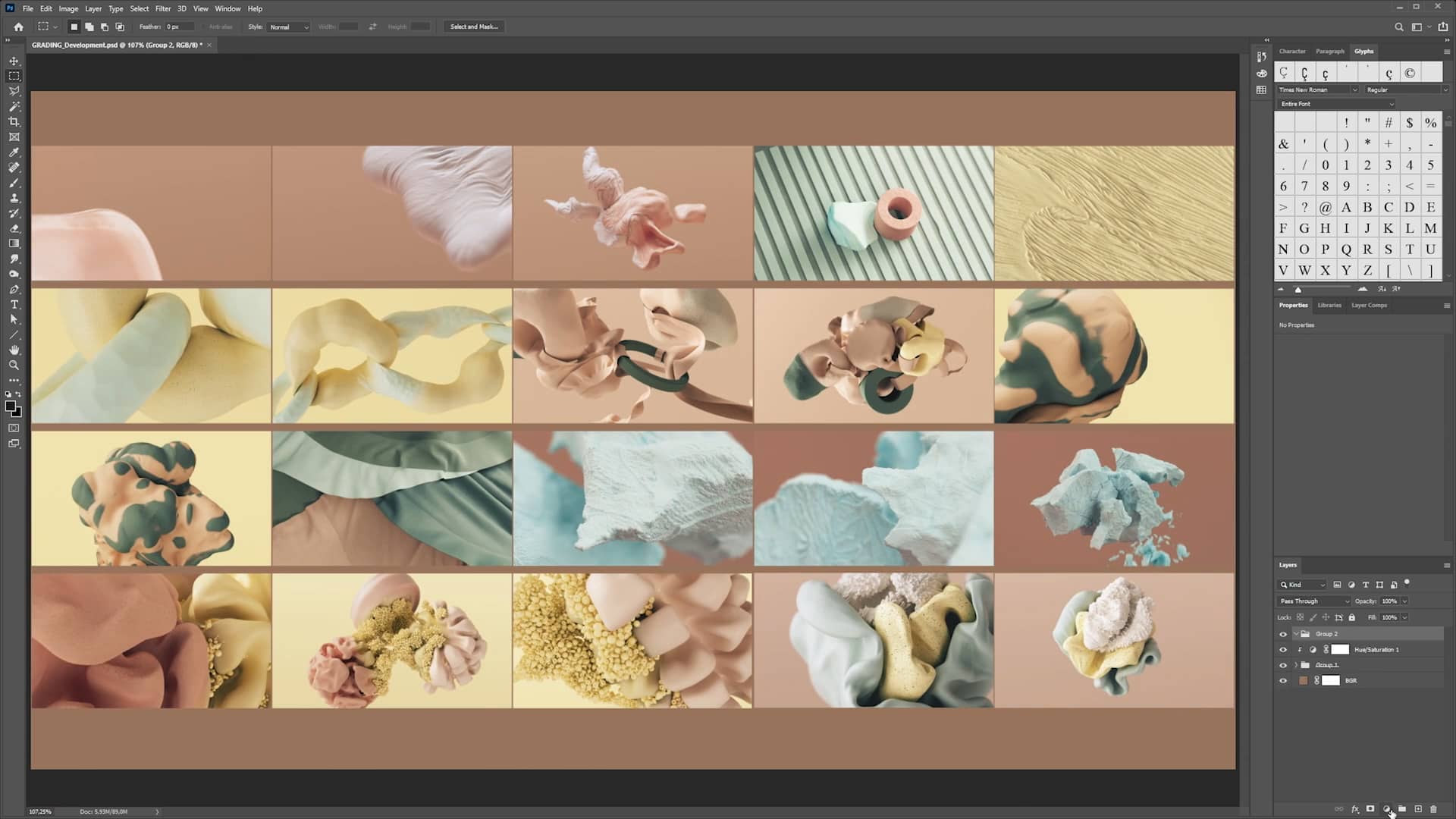The image size is (1456, 819).
Task: Select the Crop tool
Action: click(x=14, y=121)
